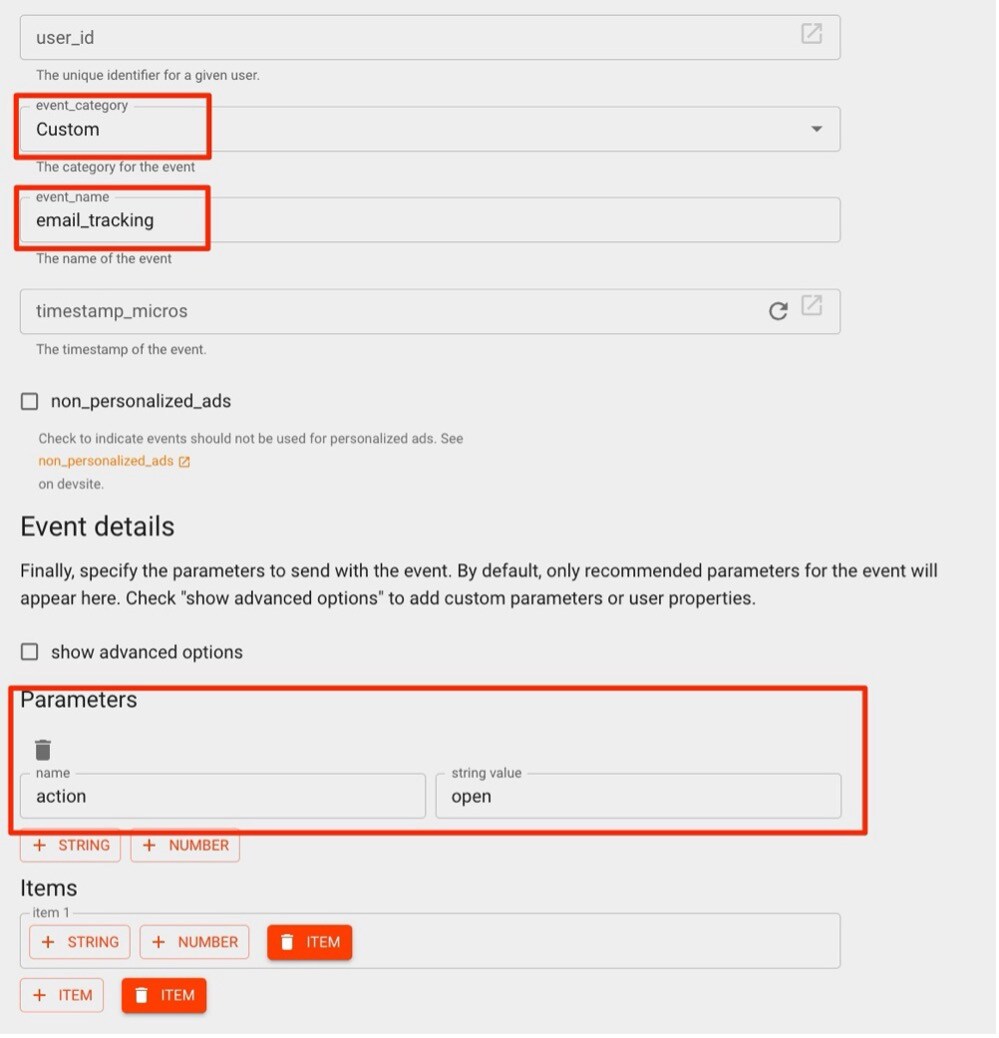999x1038 pixels.
Task: Click the bottom red delete ITEM button
Action: 164,995
